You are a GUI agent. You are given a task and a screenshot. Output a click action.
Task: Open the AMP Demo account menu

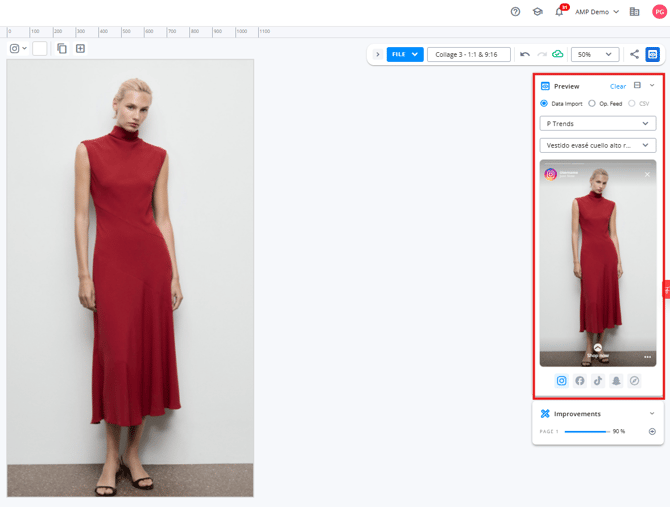point(597,12)
